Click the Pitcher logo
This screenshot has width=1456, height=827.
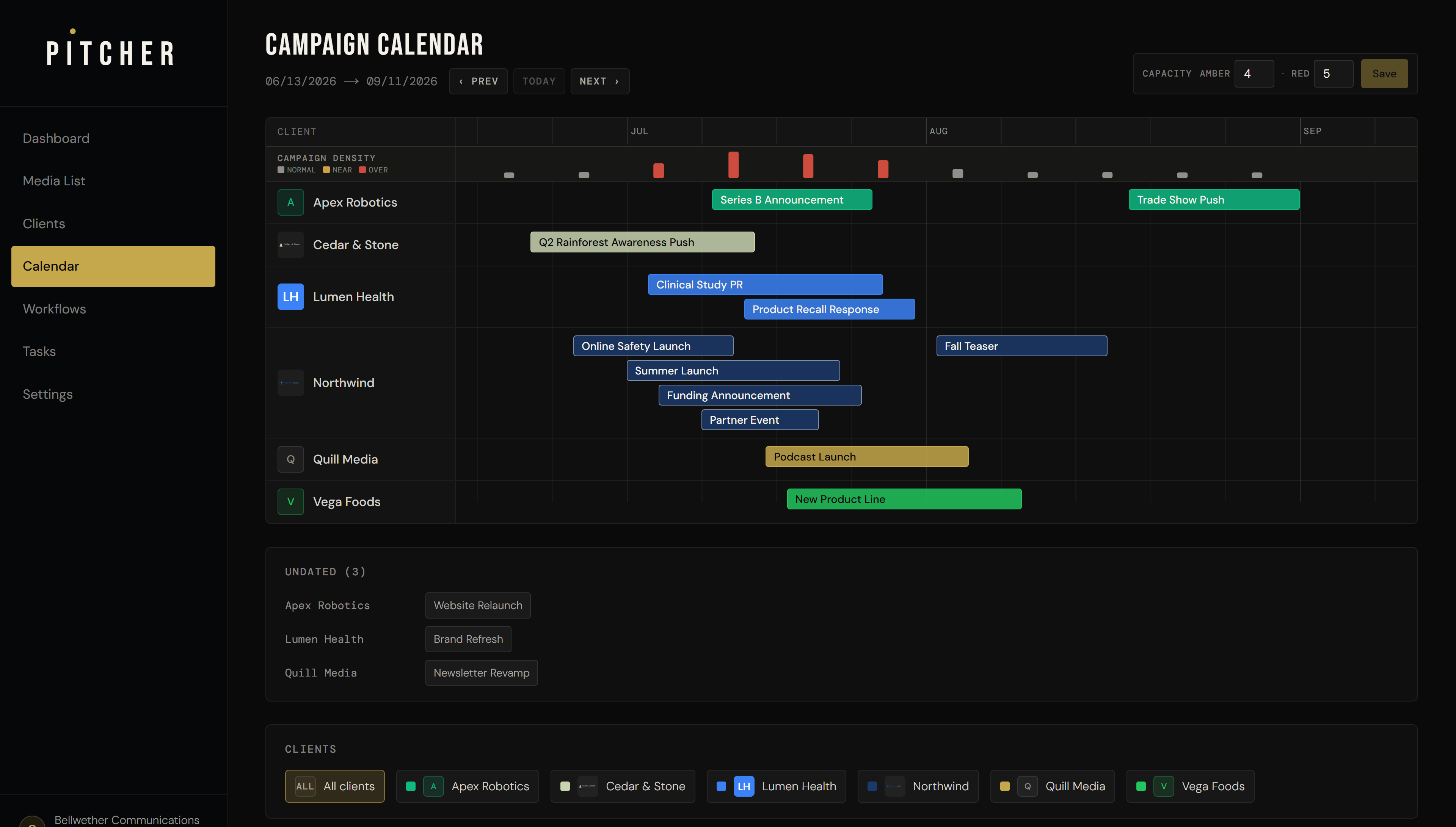tap(110, 48)
